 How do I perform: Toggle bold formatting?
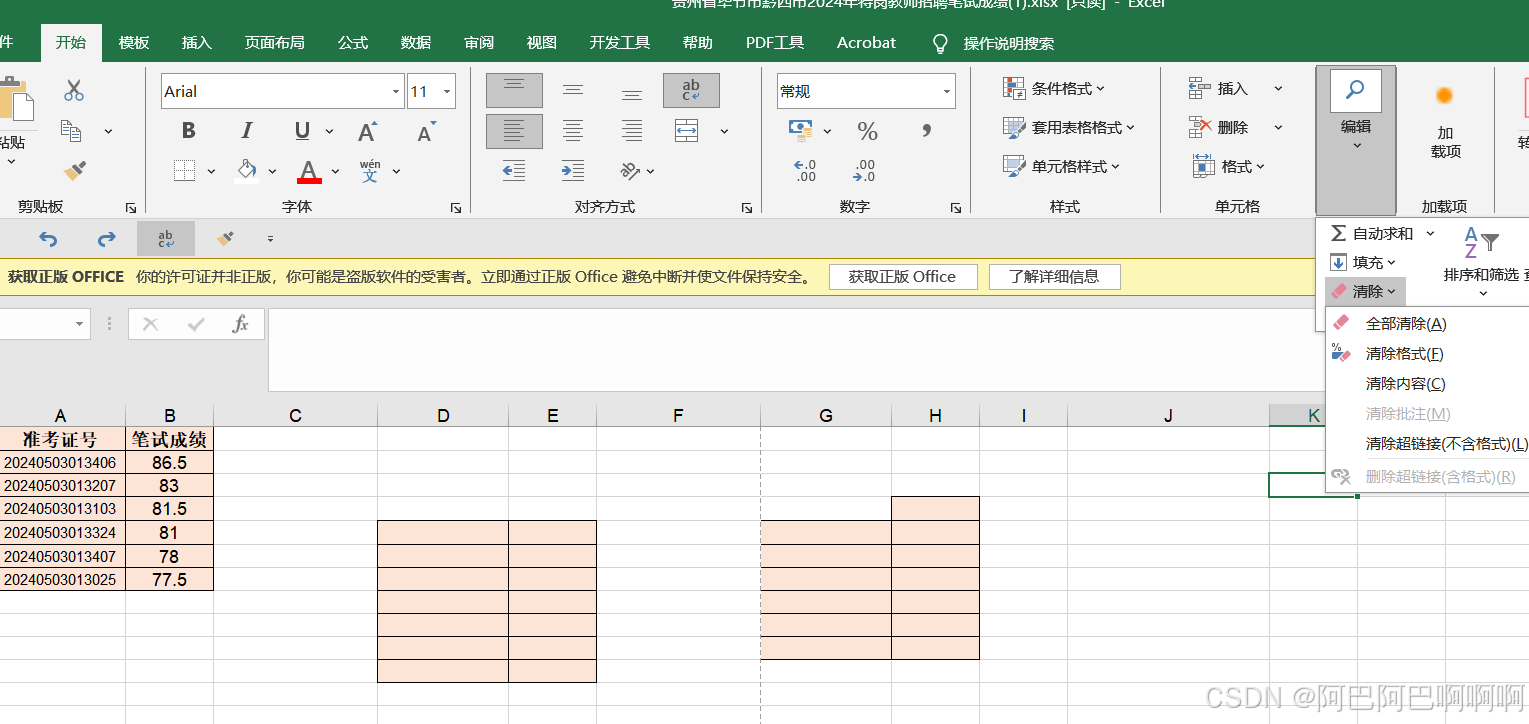(188, 130)
